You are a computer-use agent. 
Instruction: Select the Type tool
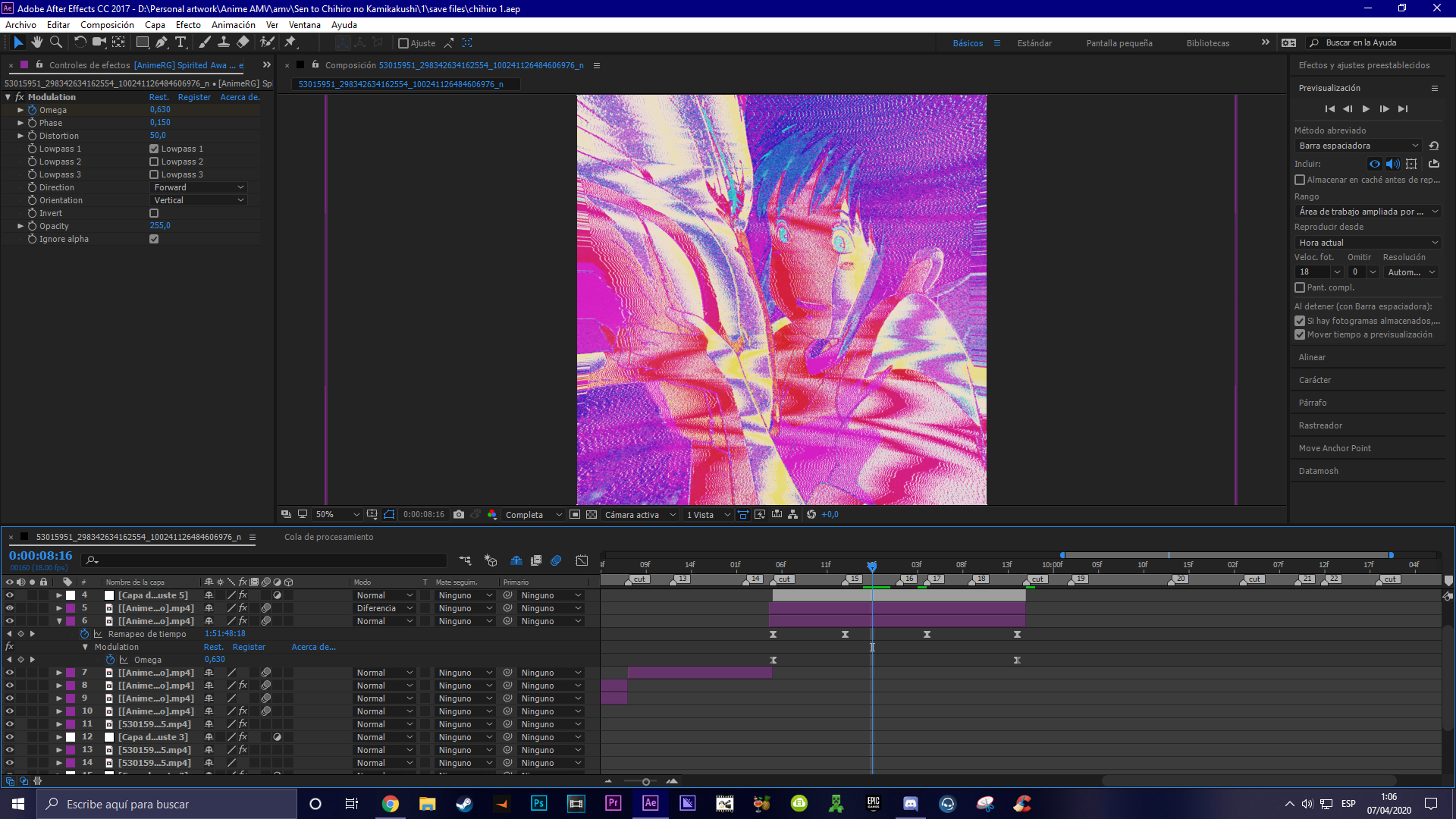(180, 42)
